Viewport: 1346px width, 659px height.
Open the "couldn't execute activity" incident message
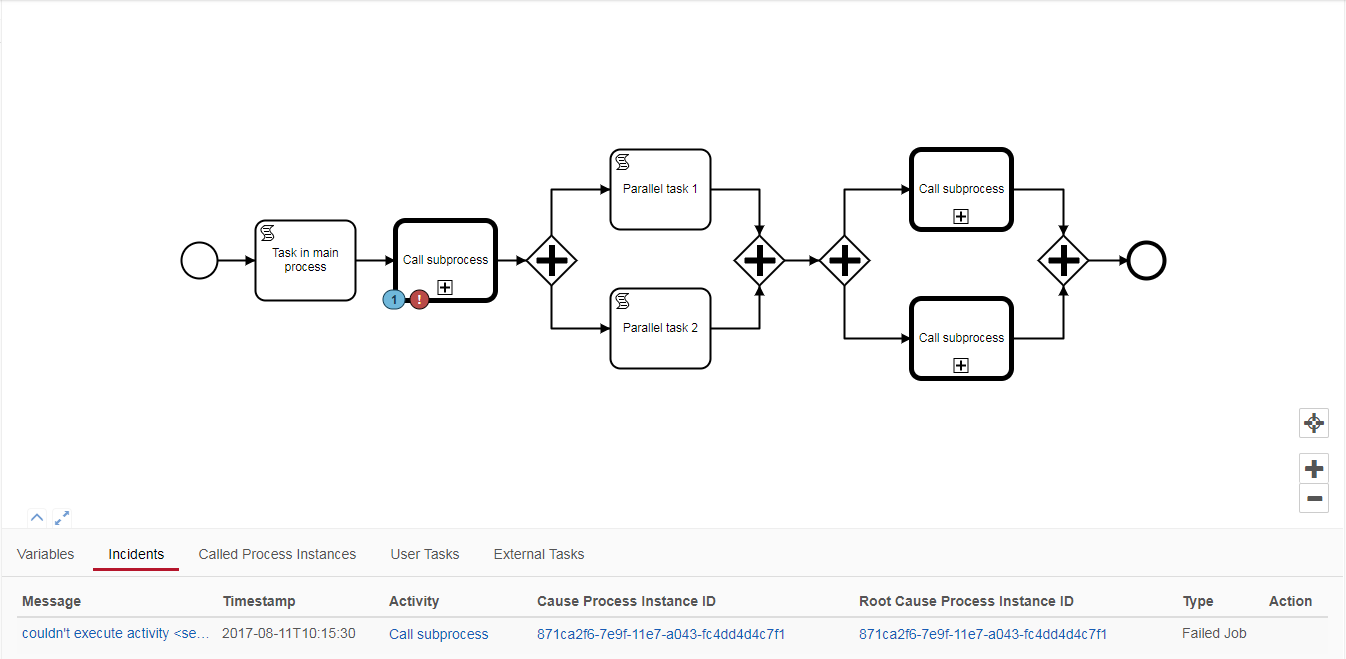tap(116, 634)
